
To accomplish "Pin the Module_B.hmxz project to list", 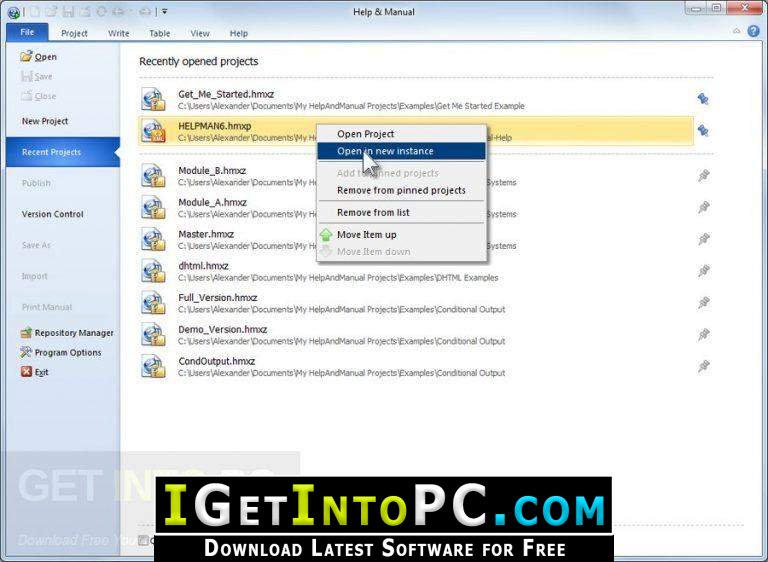I will pyautogui.click(x=704, y=176).
